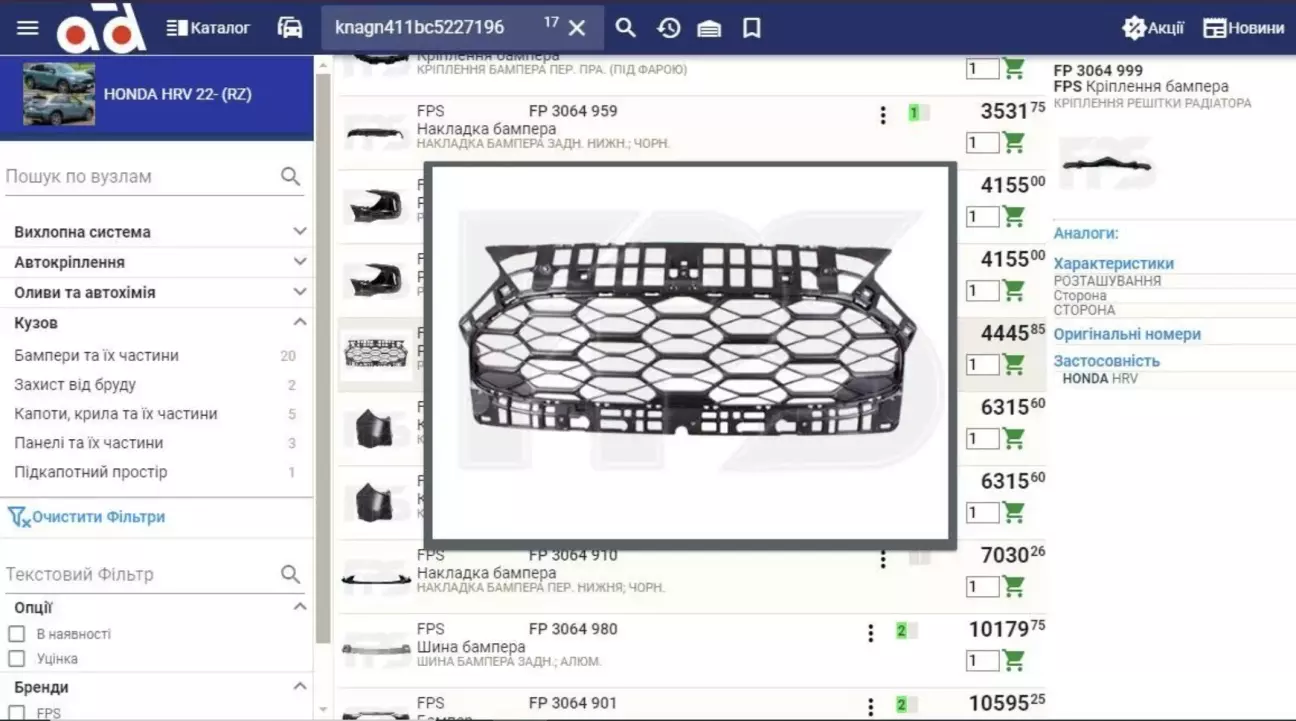Add FP 3064 910 to cart
The width and height of the screenshot is (1296, 721).
point(1014,587)
